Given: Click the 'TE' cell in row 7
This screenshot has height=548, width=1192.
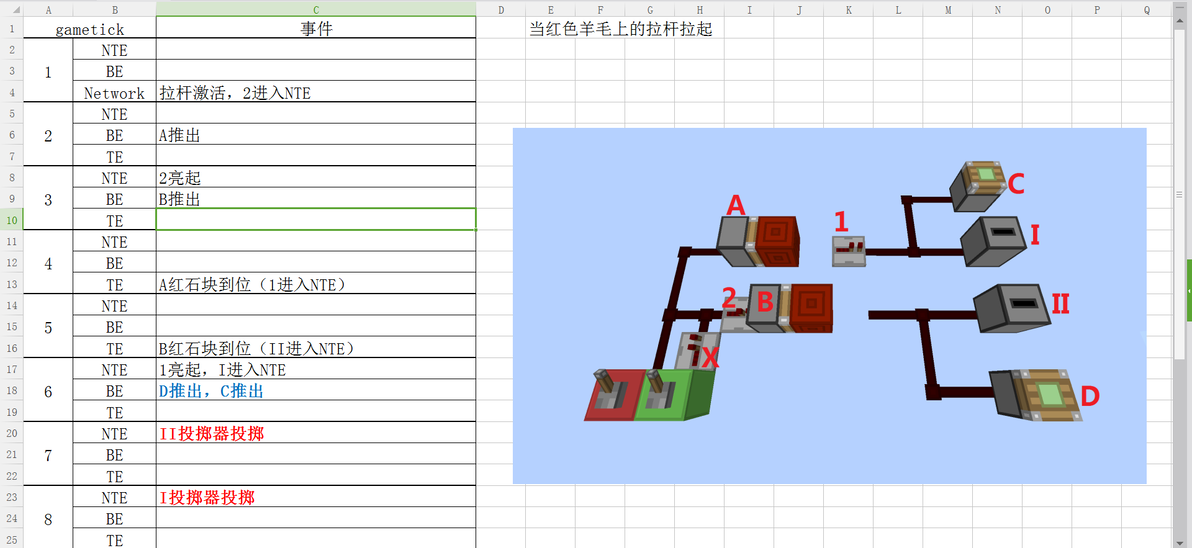Looking at the screenshot, I should [x=115, y=157].
